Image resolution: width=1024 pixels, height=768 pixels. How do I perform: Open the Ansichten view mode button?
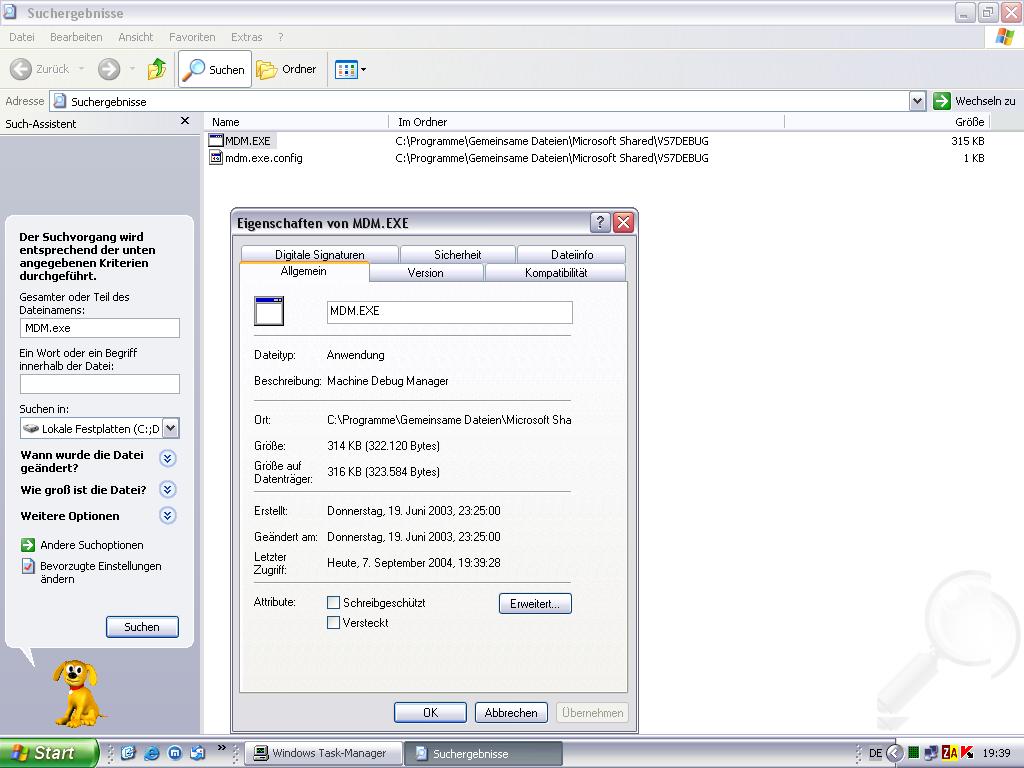tap(345, 69)
